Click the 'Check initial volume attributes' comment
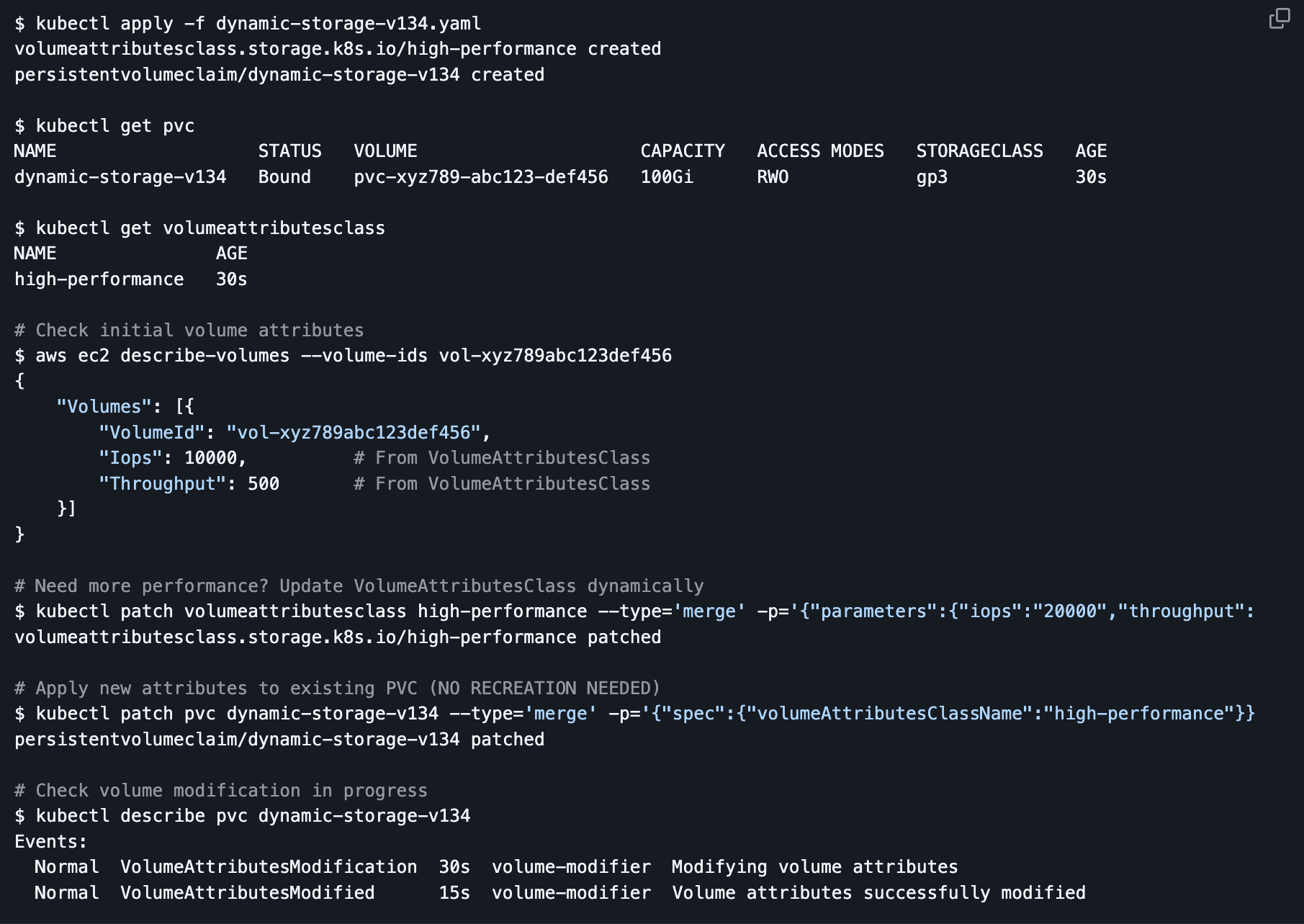1304x924 pixels. point(189,331)
